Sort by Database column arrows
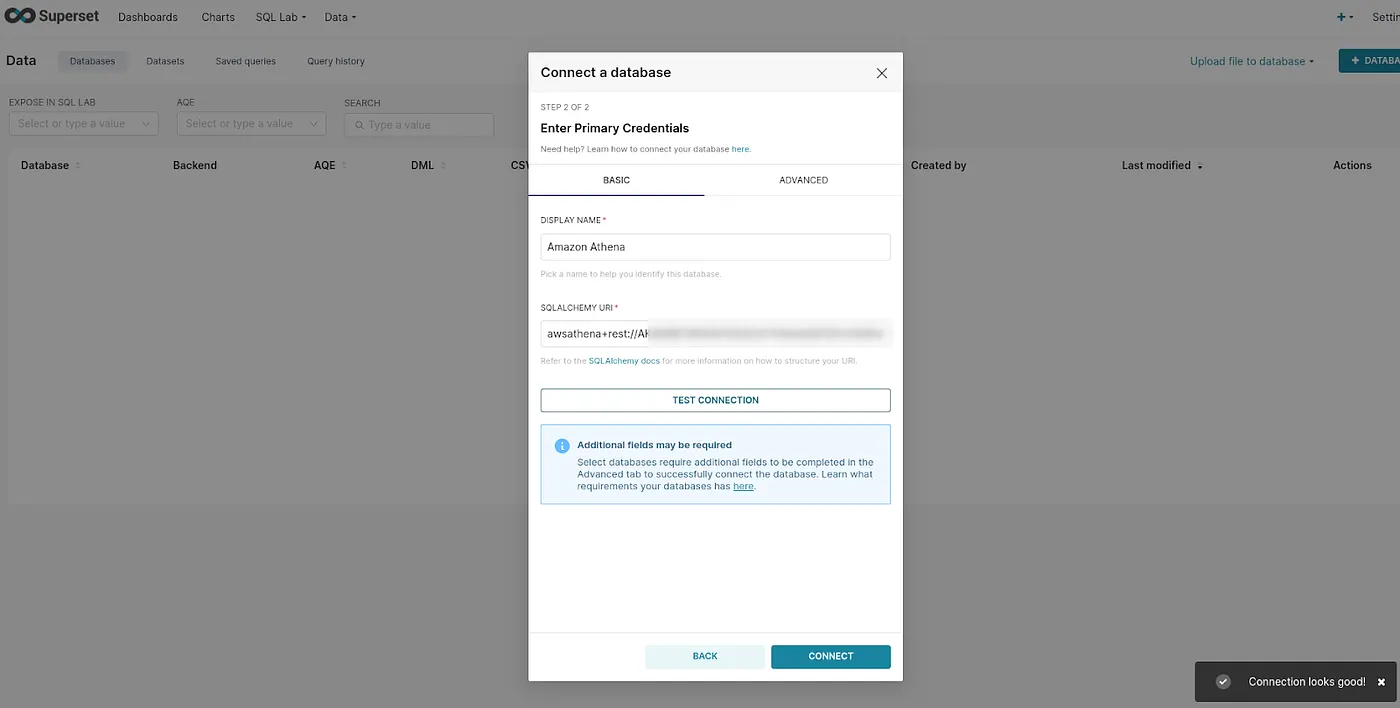Screen dimensions: 1400x708 78,166
